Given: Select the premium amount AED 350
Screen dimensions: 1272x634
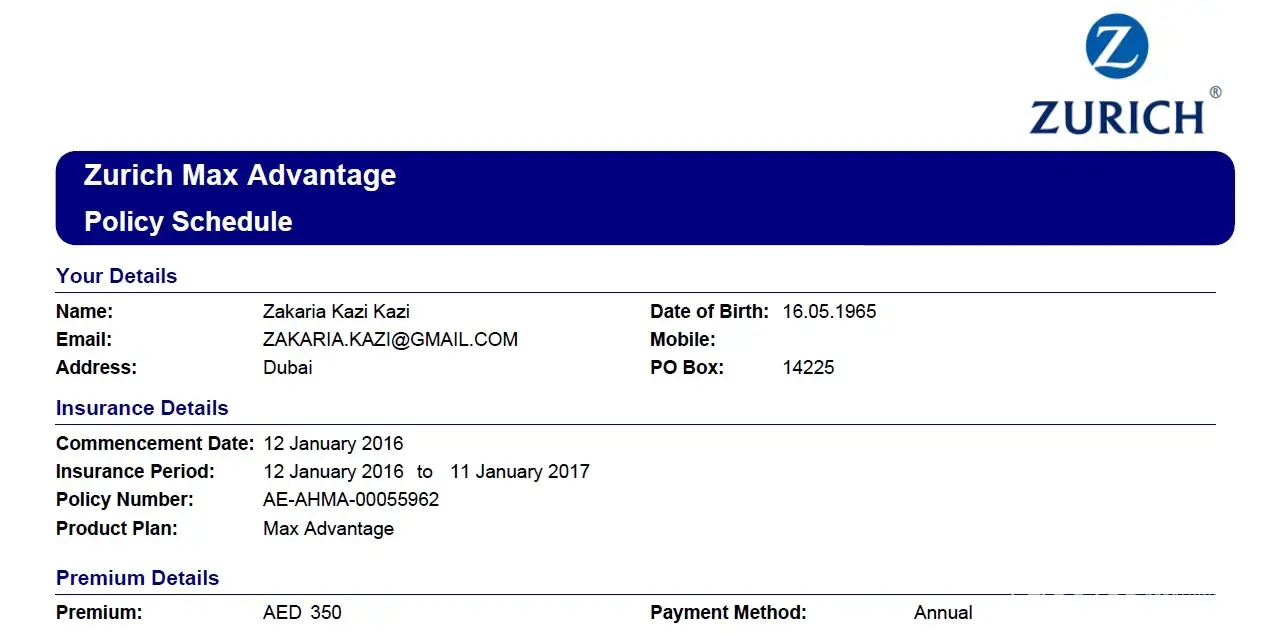Looking at the screenshot, I should (302, 612).
